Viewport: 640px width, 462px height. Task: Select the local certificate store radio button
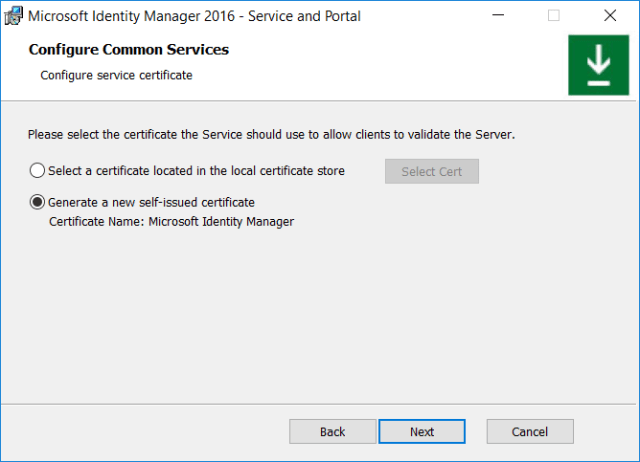[38, 171]
